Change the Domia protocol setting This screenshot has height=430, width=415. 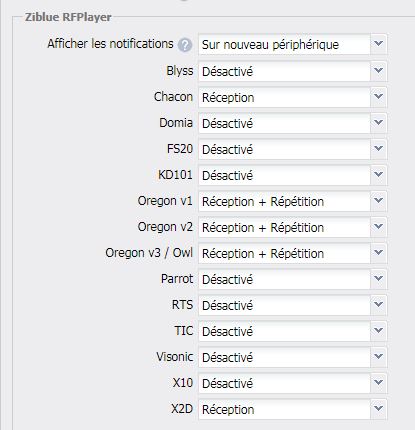pos(292,123)
